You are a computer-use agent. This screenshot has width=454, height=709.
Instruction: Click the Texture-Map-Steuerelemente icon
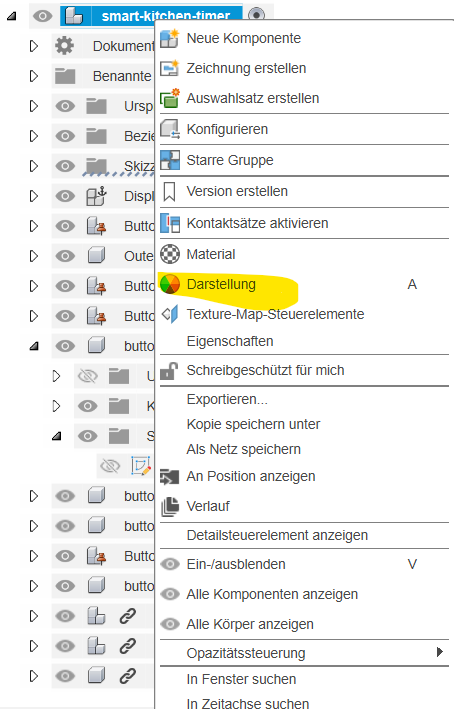pyautogui.click(x=170, y=314)
